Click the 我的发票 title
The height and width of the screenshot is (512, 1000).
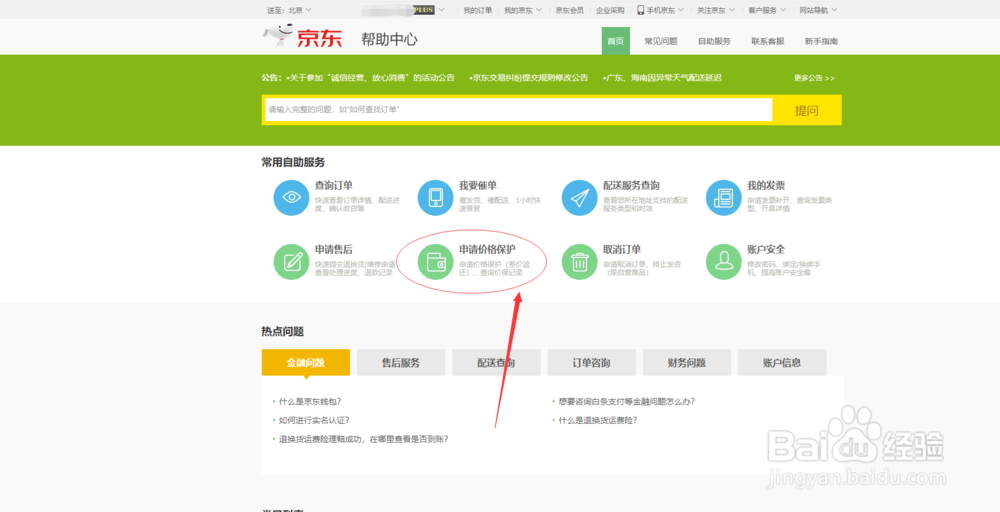[766, 186]
